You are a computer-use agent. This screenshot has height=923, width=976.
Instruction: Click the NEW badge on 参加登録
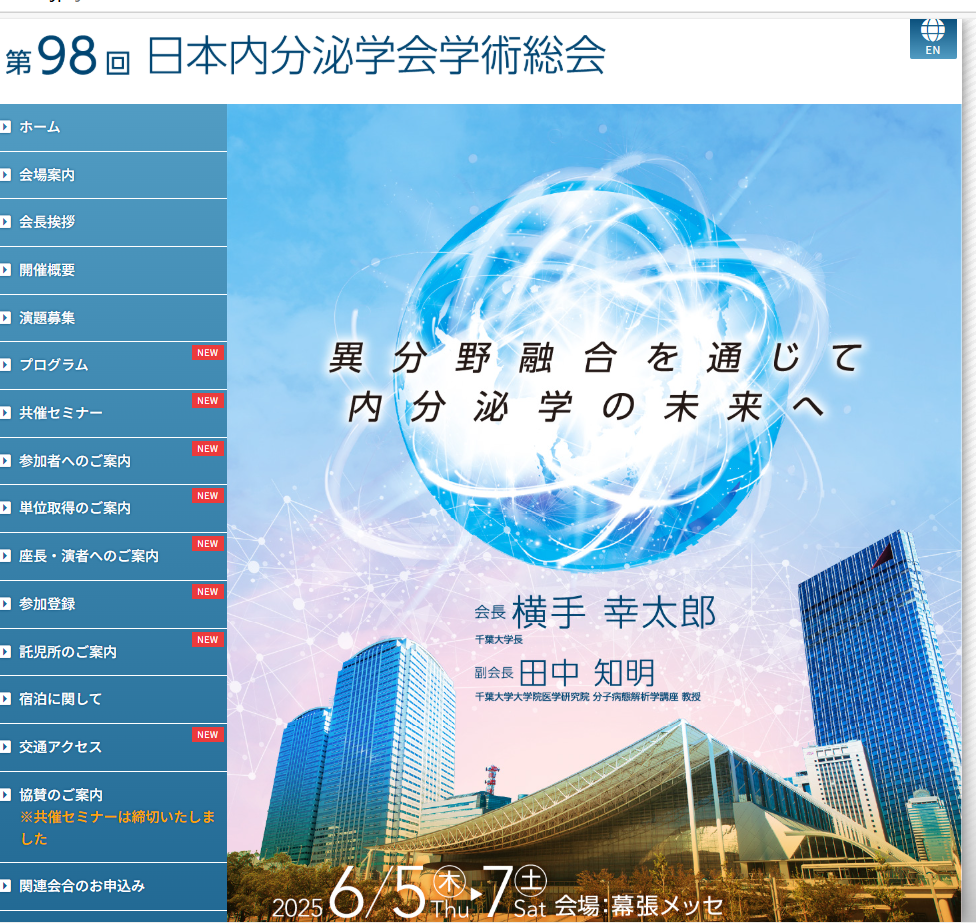pos(208,592)
